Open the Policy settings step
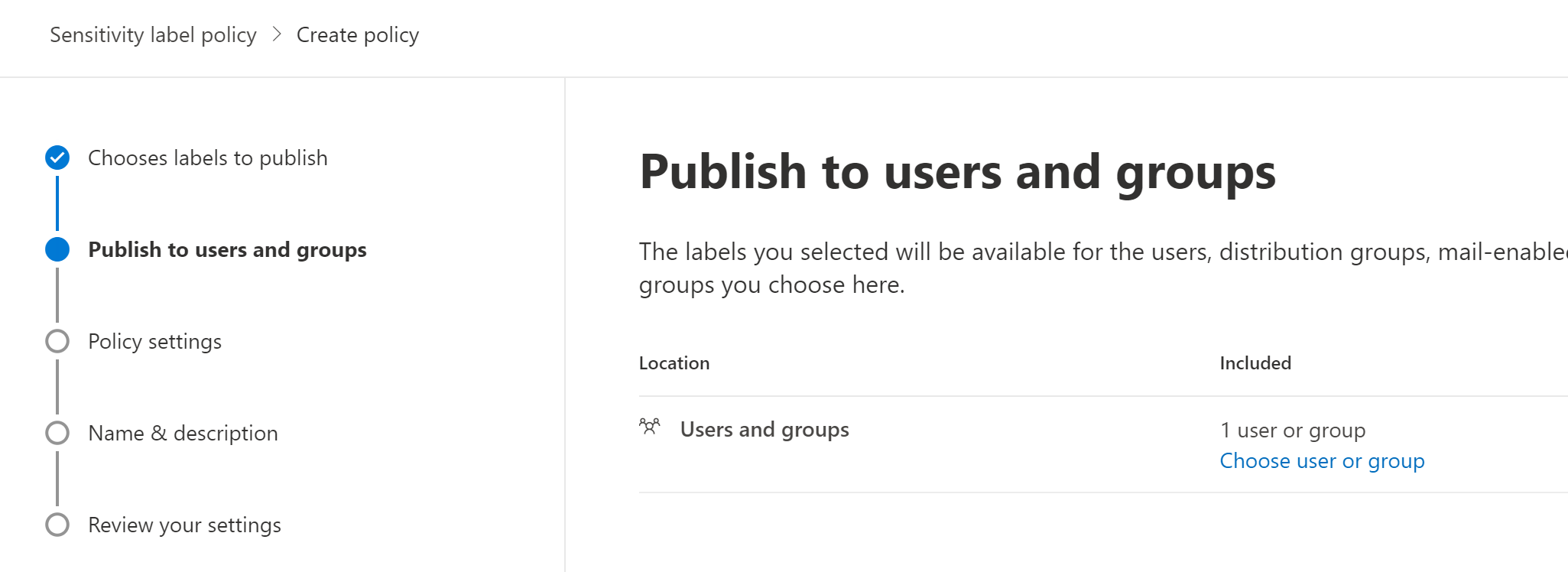1568x572 pixels. click(154, 342)
